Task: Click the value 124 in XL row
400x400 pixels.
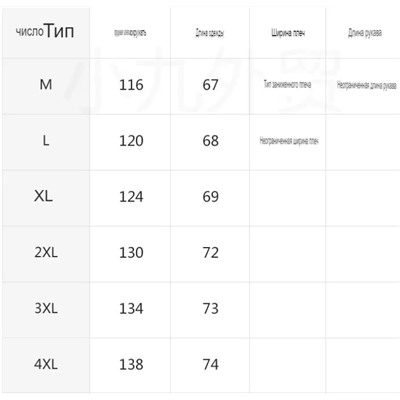Action: [x=131, y=197]
